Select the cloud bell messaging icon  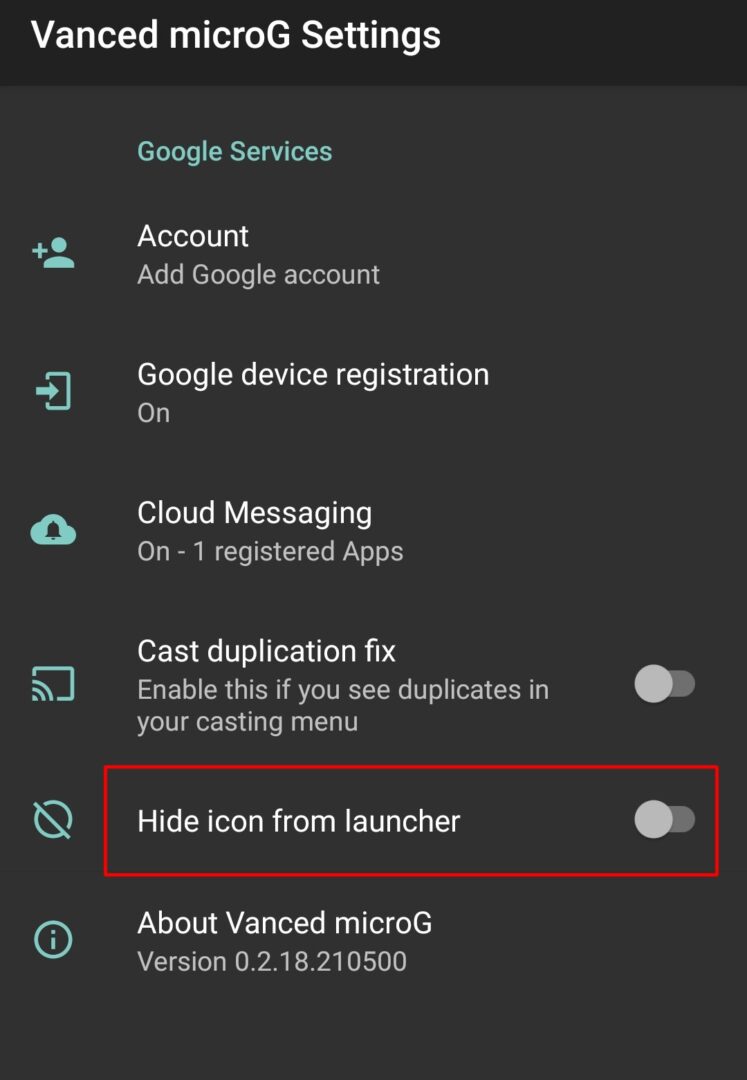tap(53, 530)
